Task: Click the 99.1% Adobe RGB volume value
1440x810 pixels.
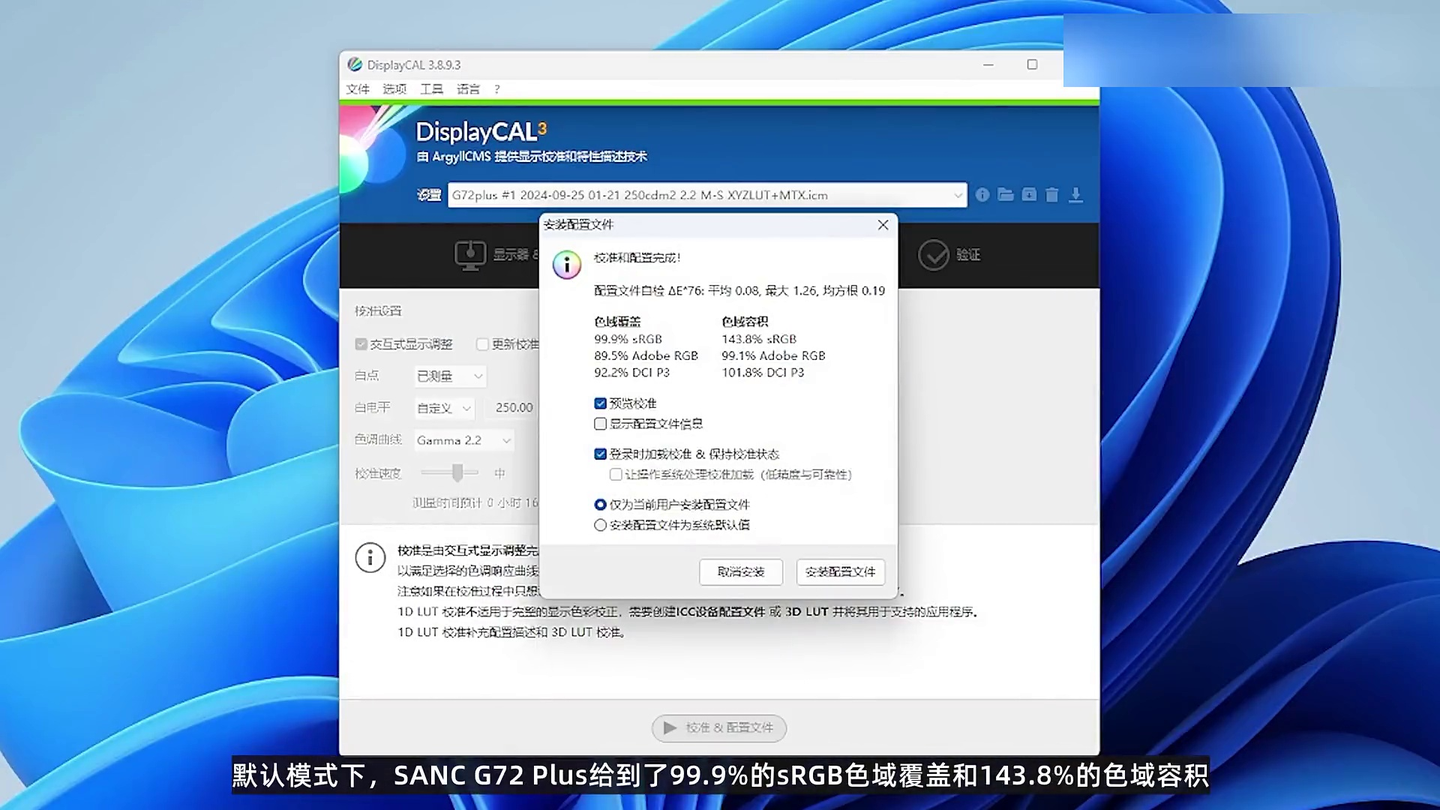Action: [774, 356]
